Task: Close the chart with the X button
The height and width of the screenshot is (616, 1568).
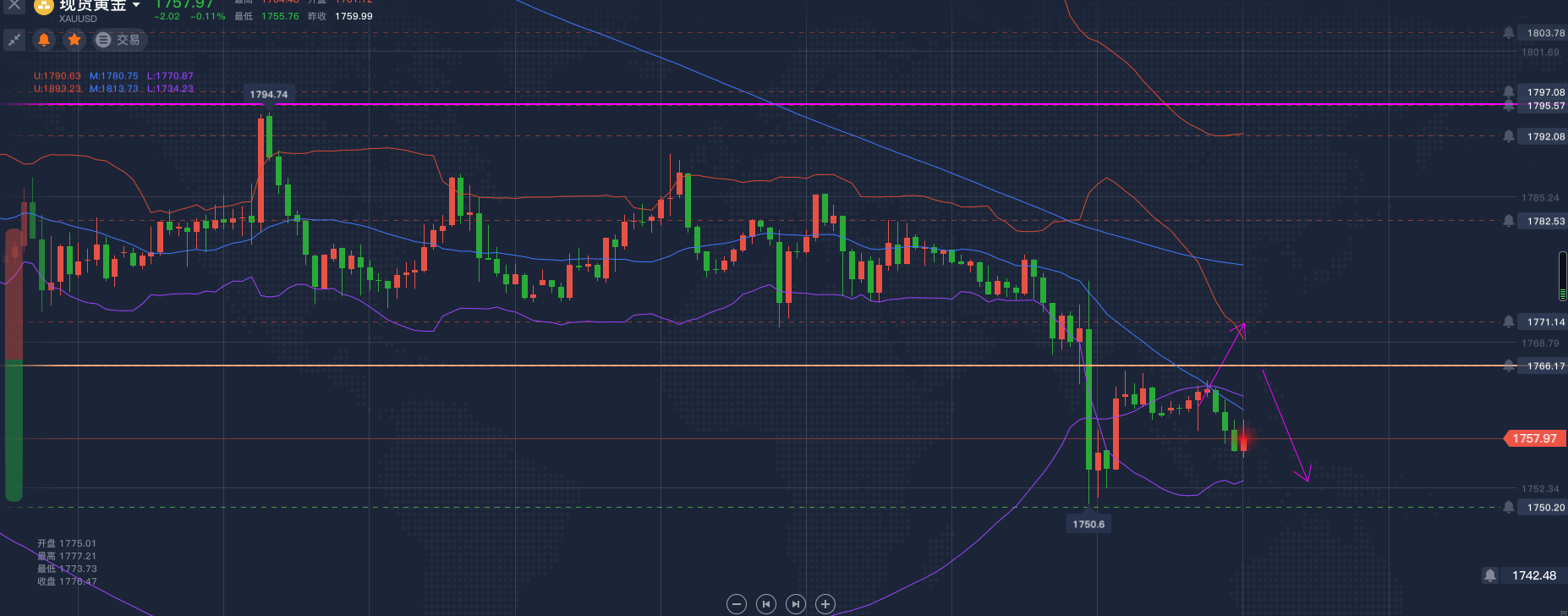Action: point(14,6)
